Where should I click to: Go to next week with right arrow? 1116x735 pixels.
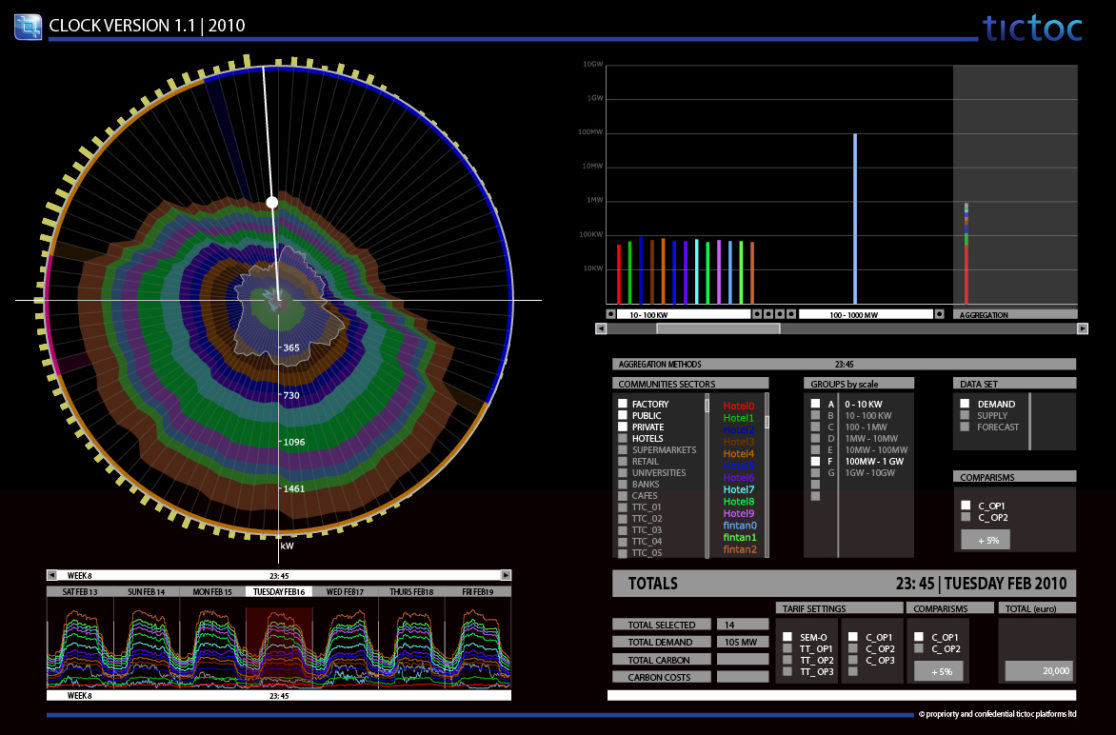click(x=505, y=575)
